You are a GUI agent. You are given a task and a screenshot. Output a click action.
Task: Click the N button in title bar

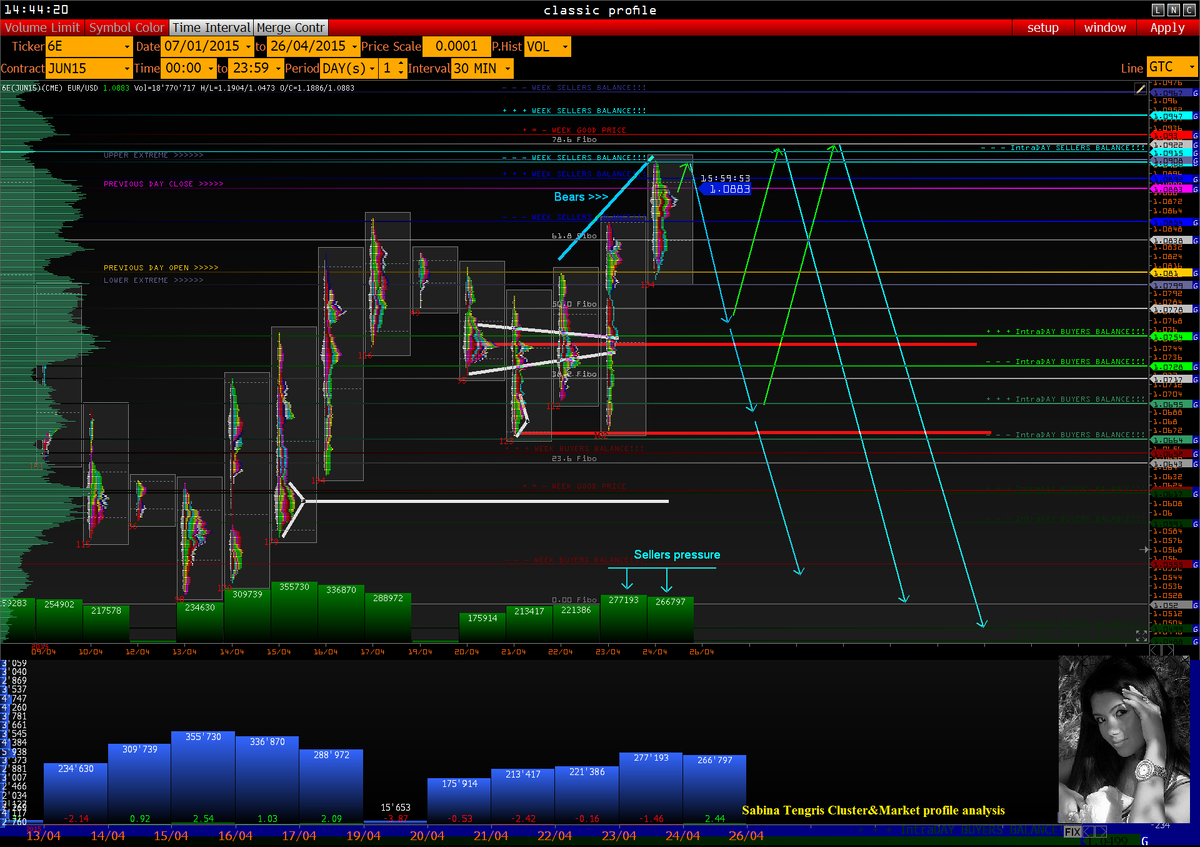coord(1173,9)
